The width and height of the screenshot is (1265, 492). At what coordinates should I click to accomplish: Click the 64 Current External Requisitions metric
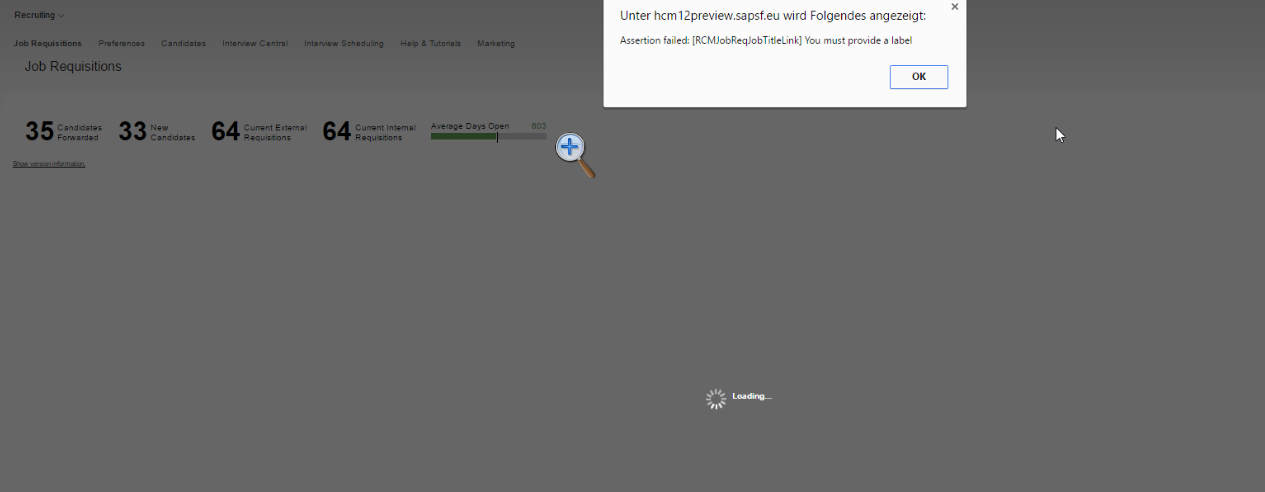click(x=259, y=132)
